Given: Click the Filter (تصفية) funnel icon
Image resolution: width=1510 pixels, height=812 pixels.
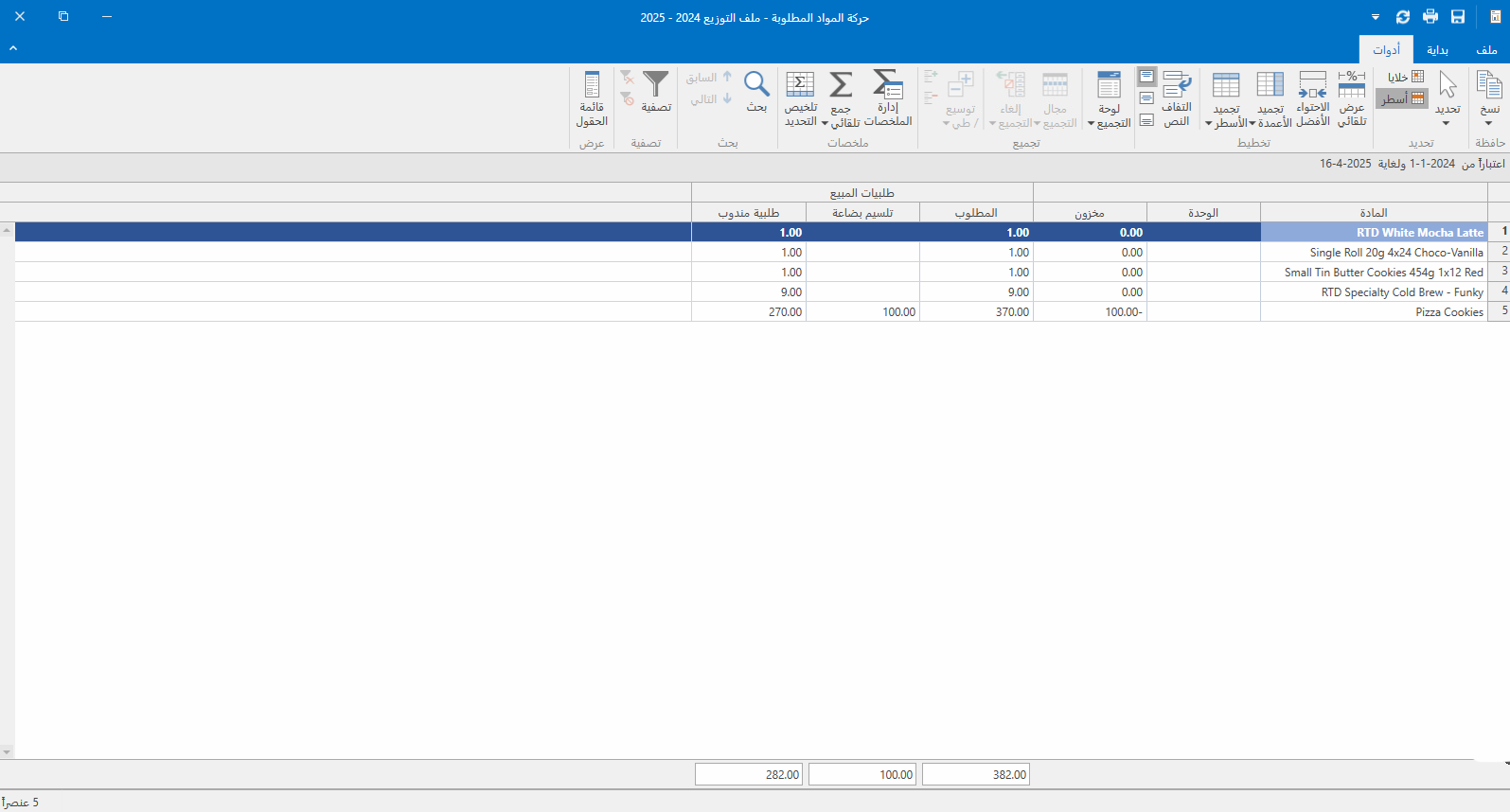Looking at the screenshot, I should pyautogui.click(x=655, y=92).
